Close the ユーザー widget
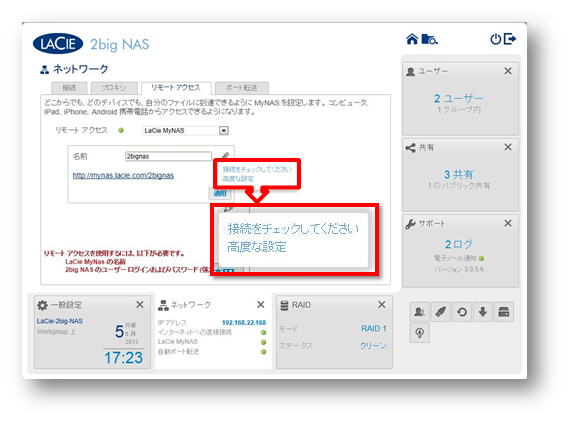 (508, 71)
